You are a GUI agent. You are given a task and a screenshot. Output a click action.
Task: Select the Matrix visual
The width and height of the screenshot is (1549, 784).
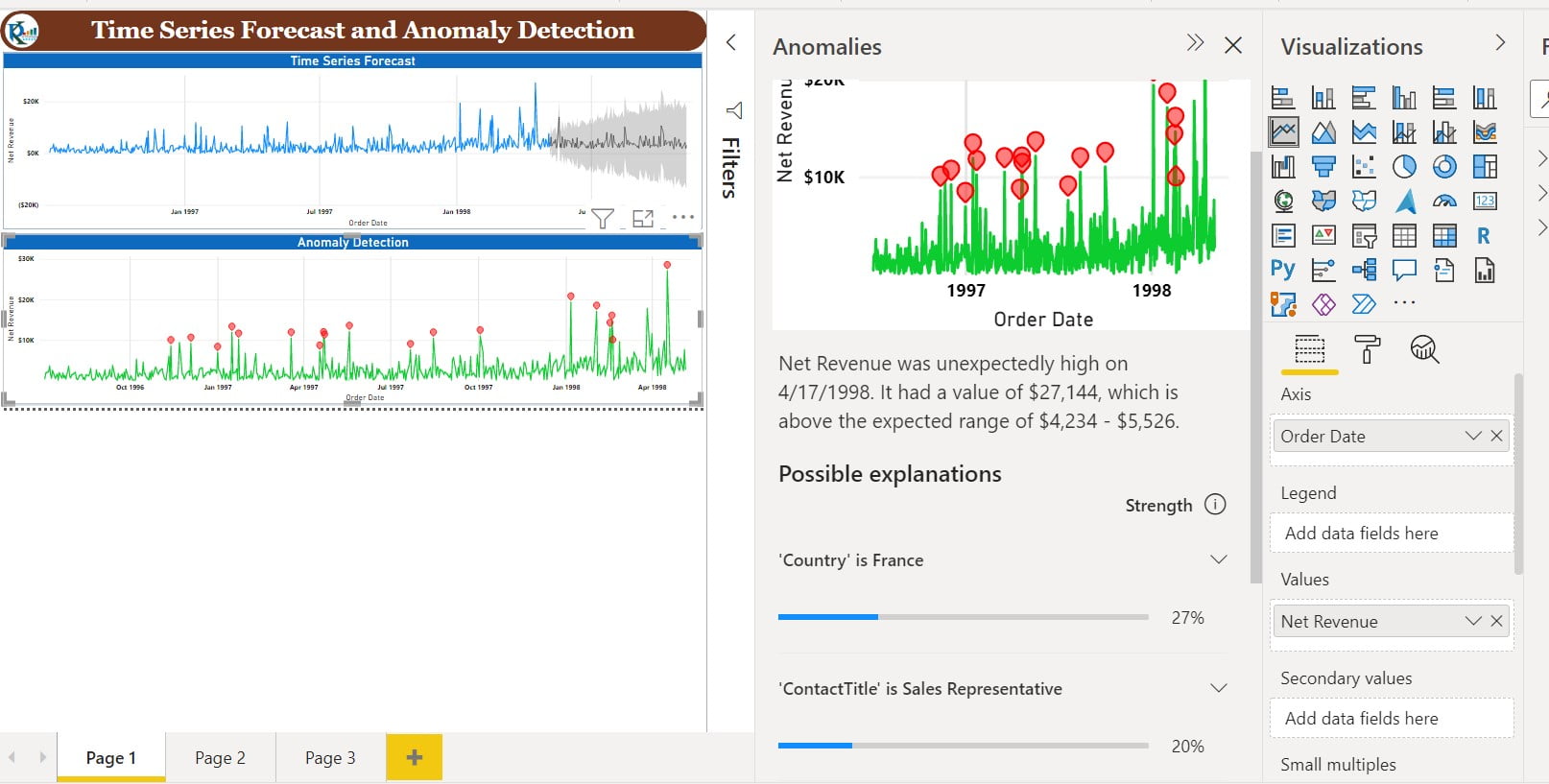pyautogui.click(x=1444, y=236)
